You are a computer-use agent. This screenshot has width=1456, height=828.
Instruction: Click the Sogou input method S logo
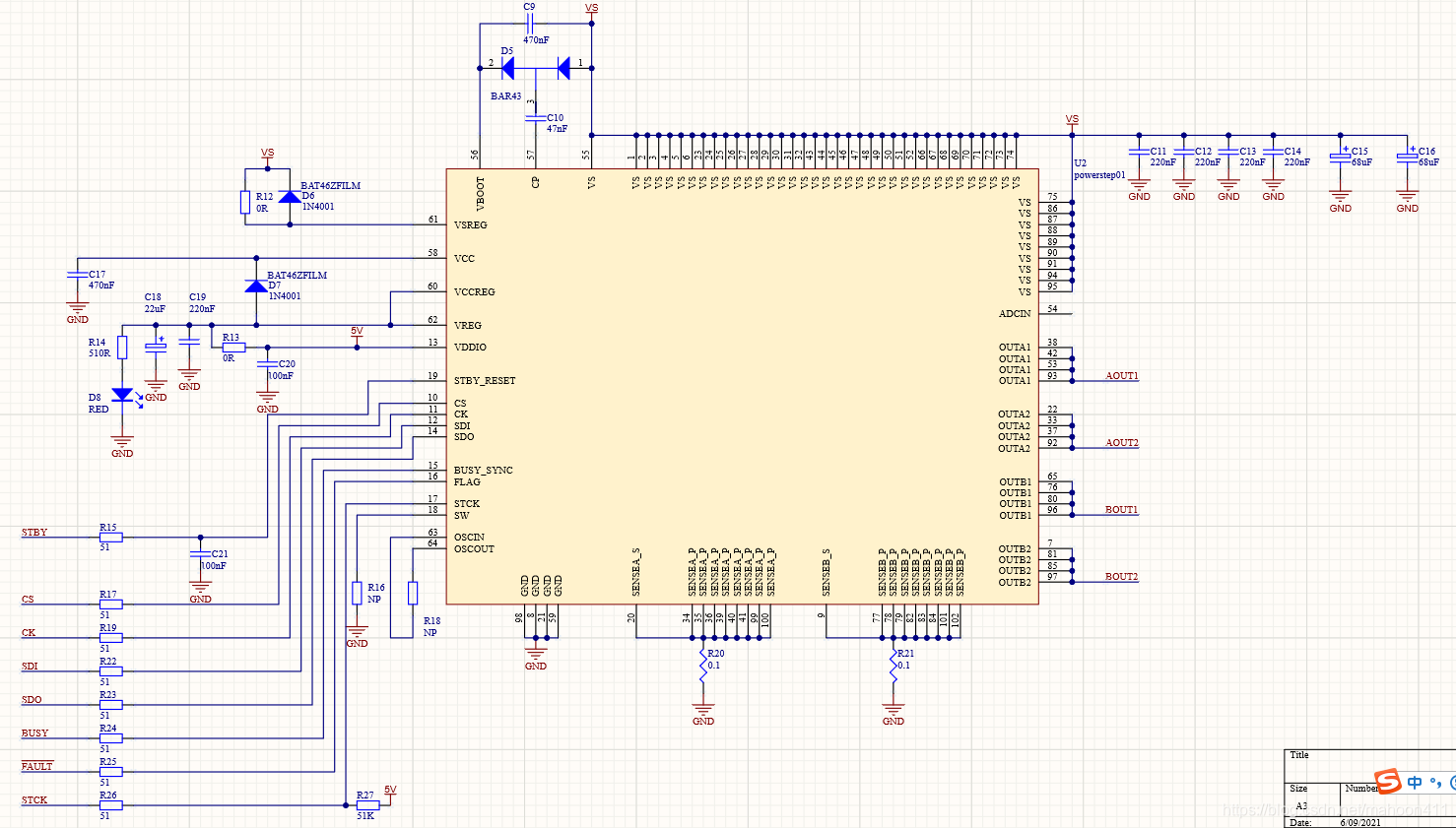(1387, 782)
